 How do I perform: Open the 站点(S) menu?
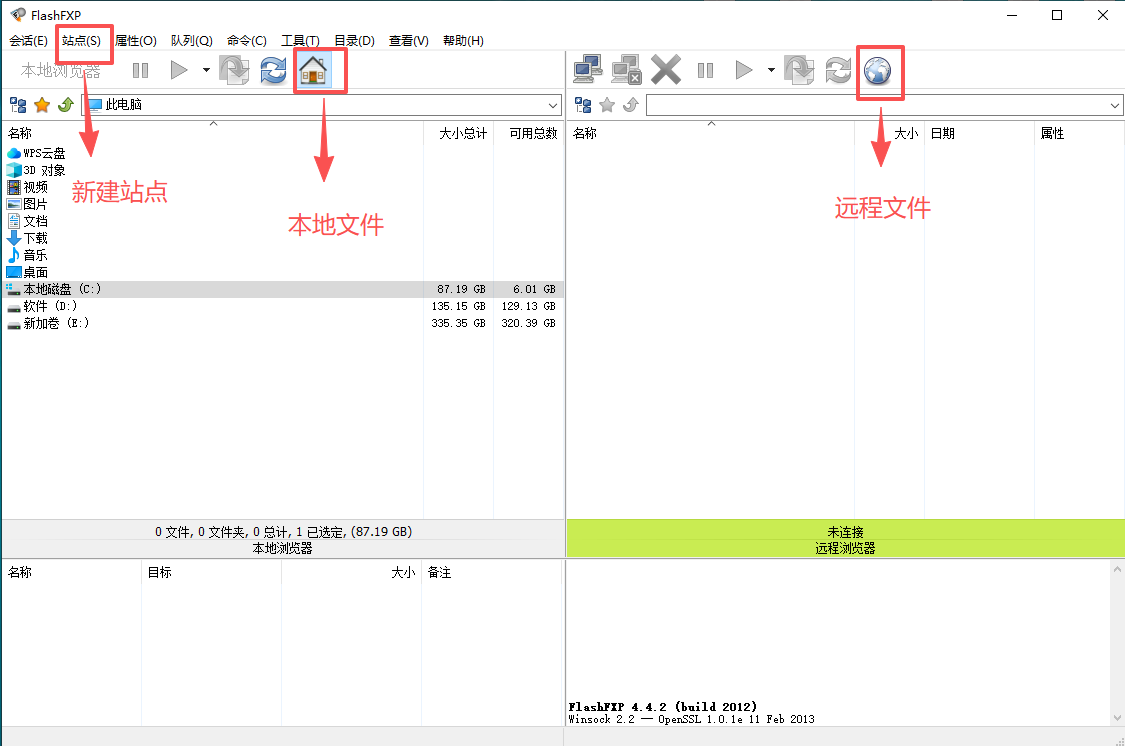[81, 41]
